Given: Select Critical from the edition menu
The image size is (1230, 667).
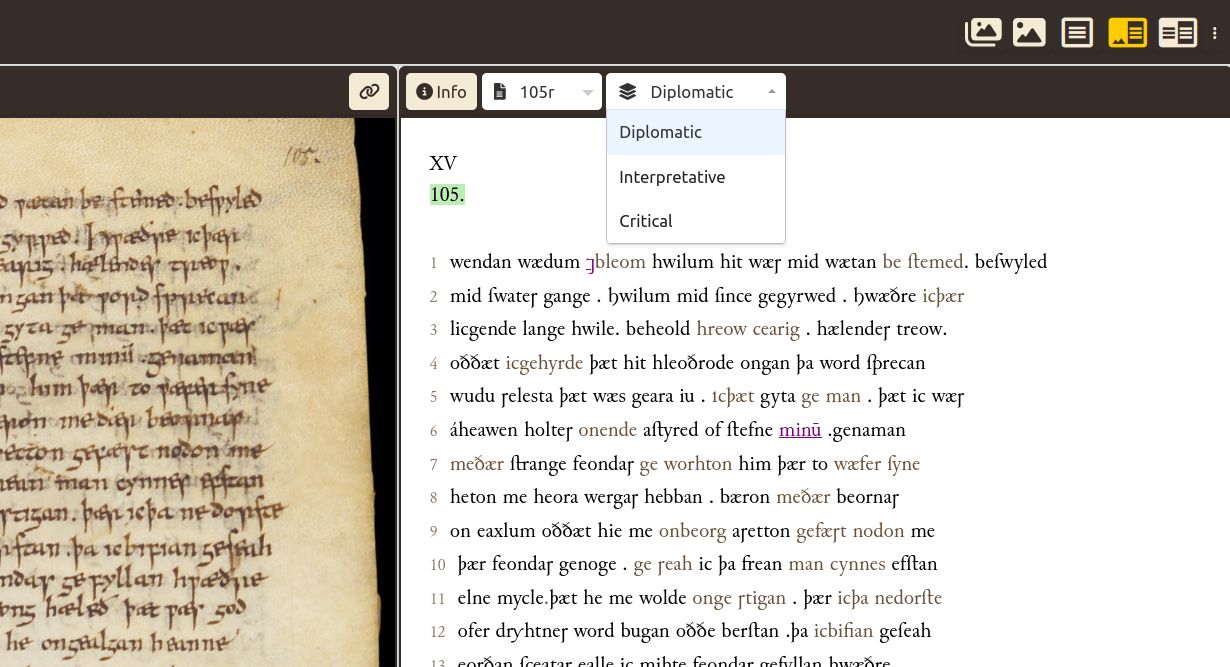Looking at the screenshot, I should click(646, 221).
